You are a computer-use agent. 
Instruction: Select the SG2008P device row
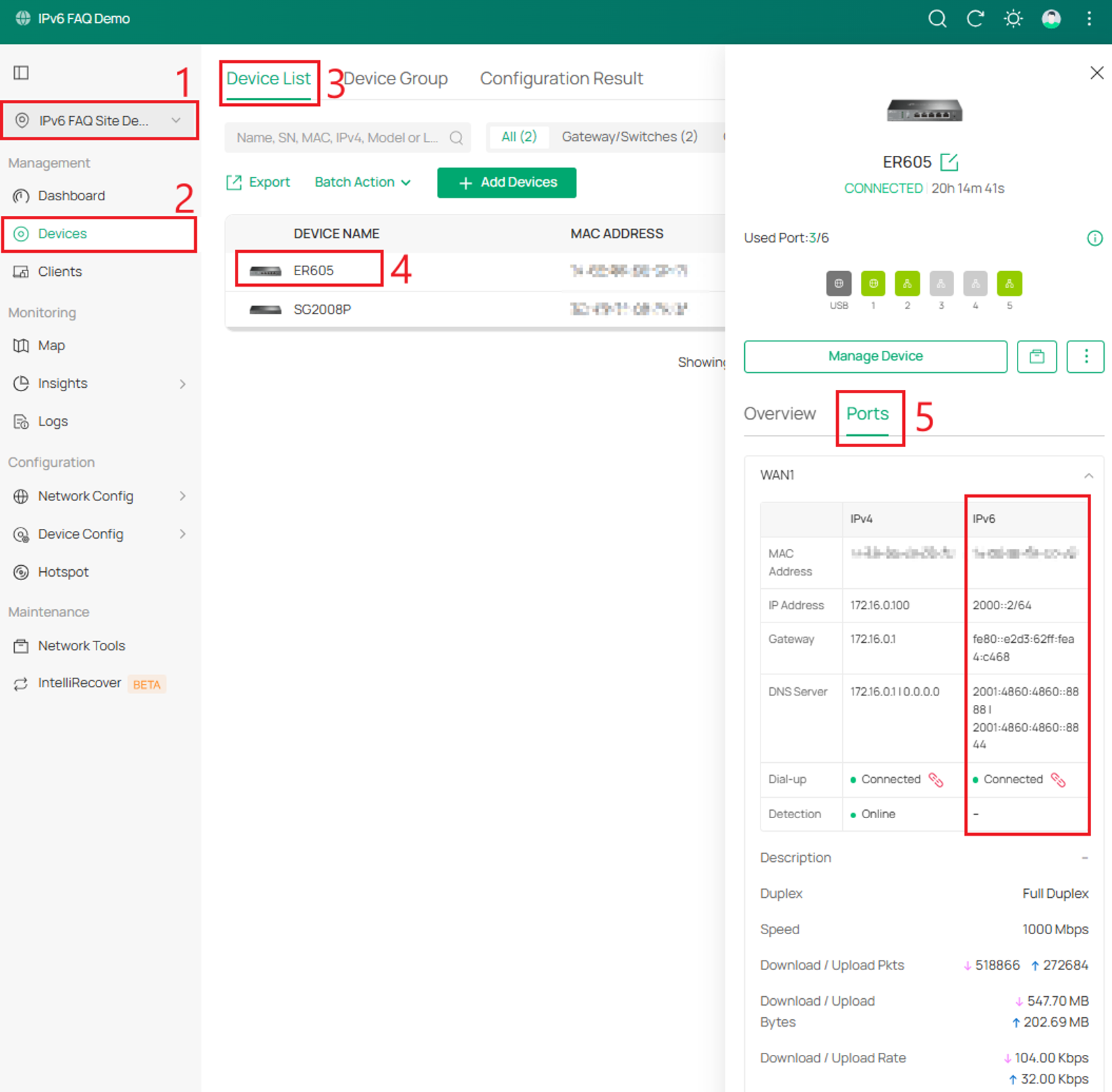475,310
